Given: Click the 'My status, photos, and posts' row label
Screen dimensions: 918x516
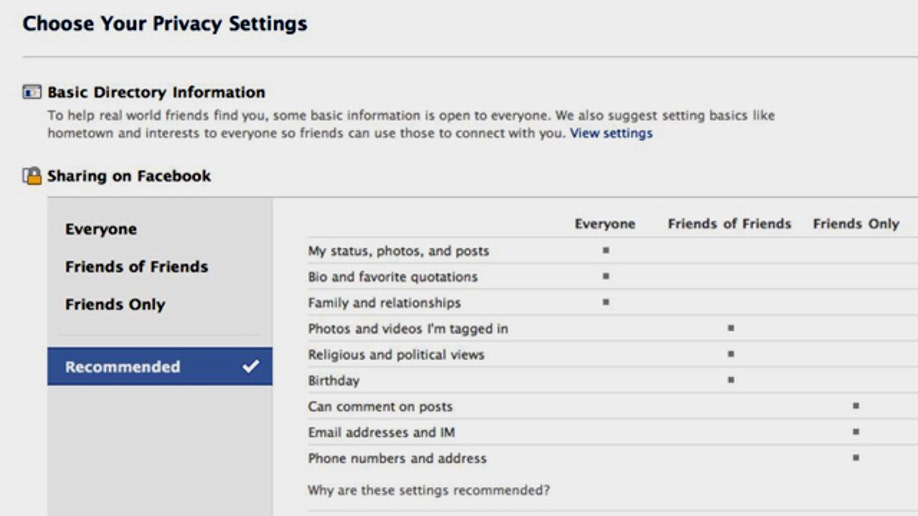Looking at the screenshot, I should 398,251.
